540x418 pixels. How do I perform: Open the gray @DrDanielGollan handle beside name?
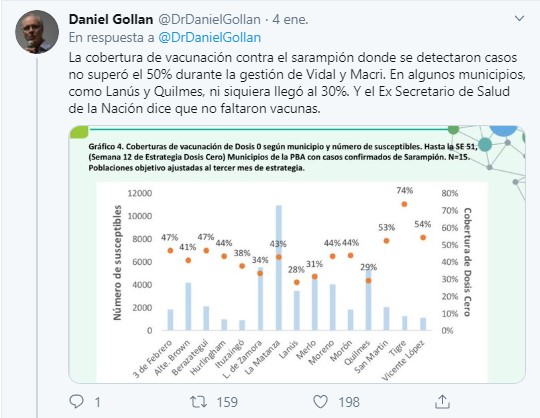tap(209, 19)
